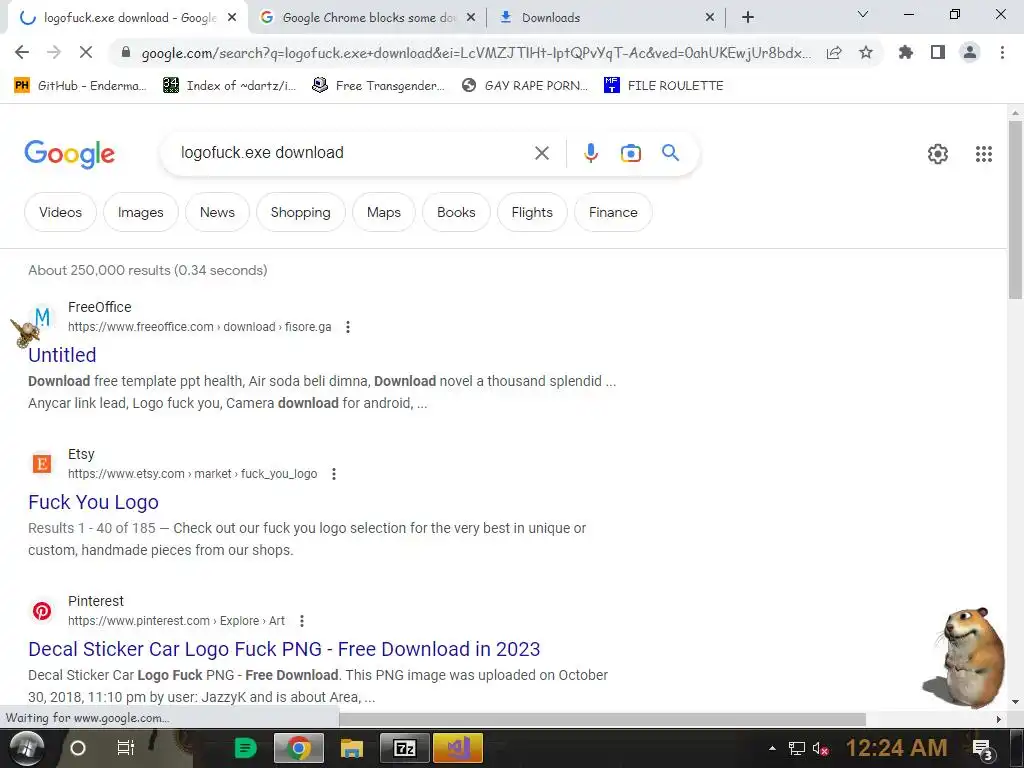Open Index of ~dartz bookmark
Viewport: 1024px width, 768px height.
(x=229, y=86)
